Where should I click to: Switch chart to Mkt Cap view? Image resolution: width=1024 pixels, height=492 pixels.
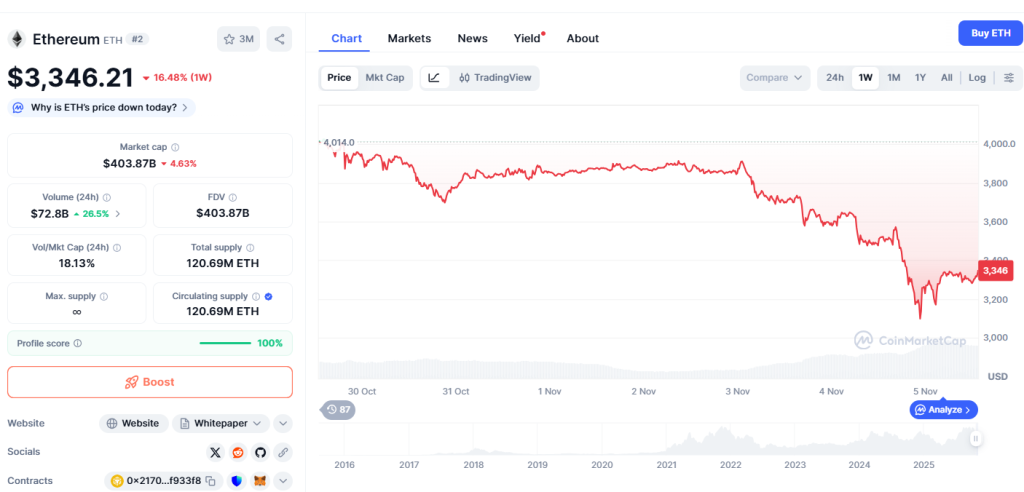pos(385,77)
